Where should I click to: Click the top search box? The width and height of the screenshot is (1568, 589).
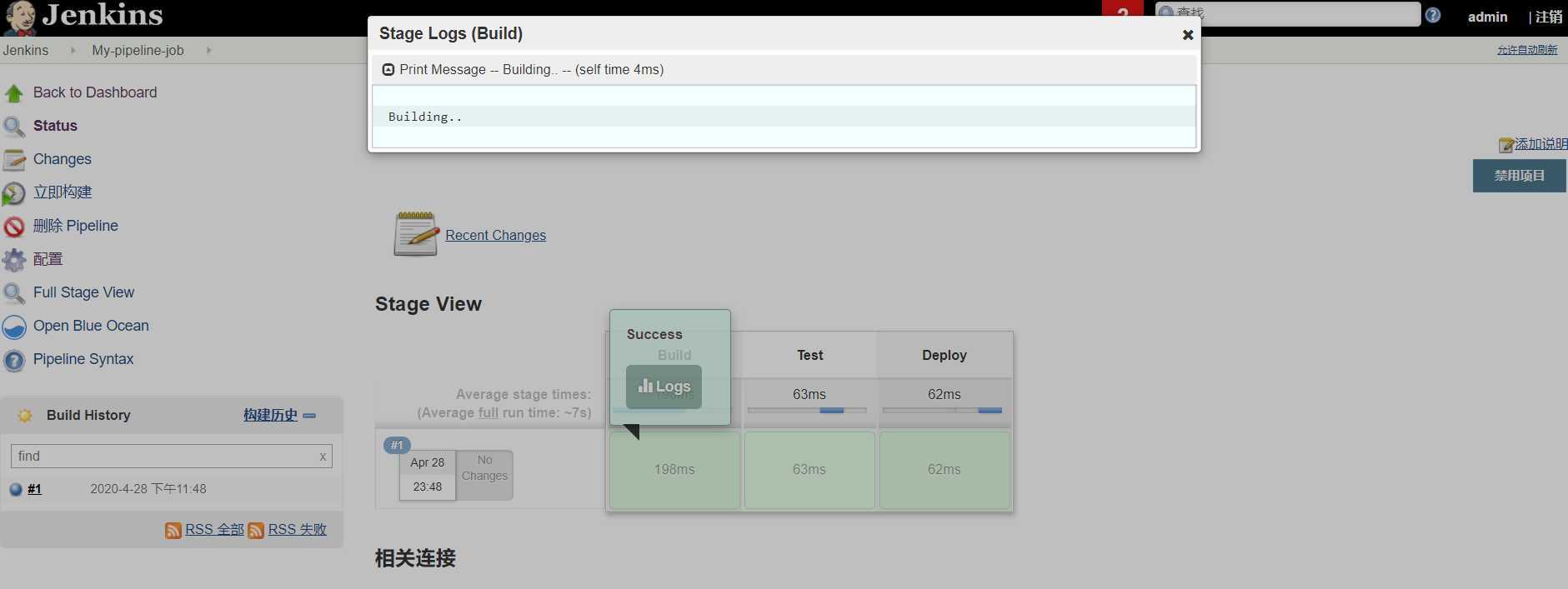click(1287, 13)
